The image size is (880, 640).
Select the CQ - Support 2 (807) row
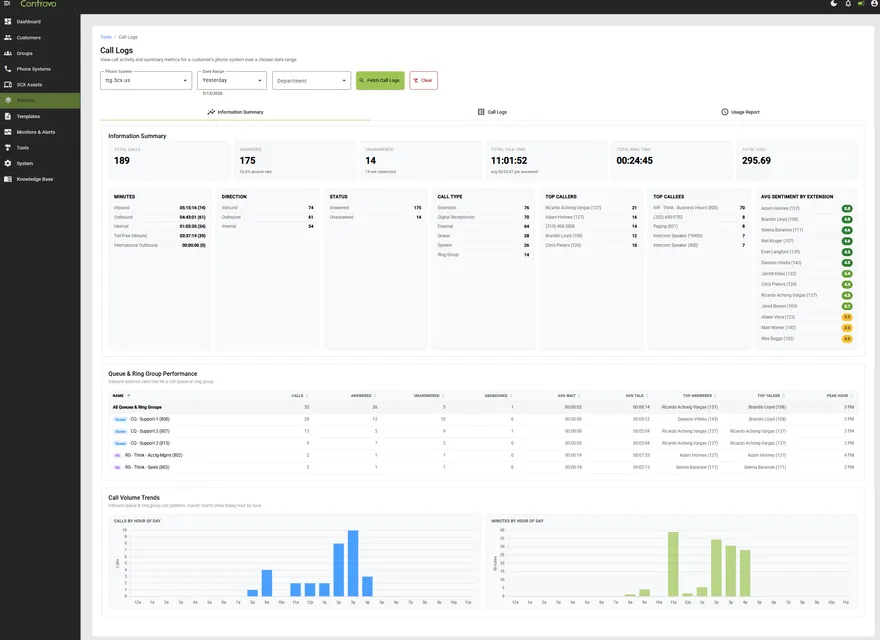pyautogui.click(x=483, y=431)
